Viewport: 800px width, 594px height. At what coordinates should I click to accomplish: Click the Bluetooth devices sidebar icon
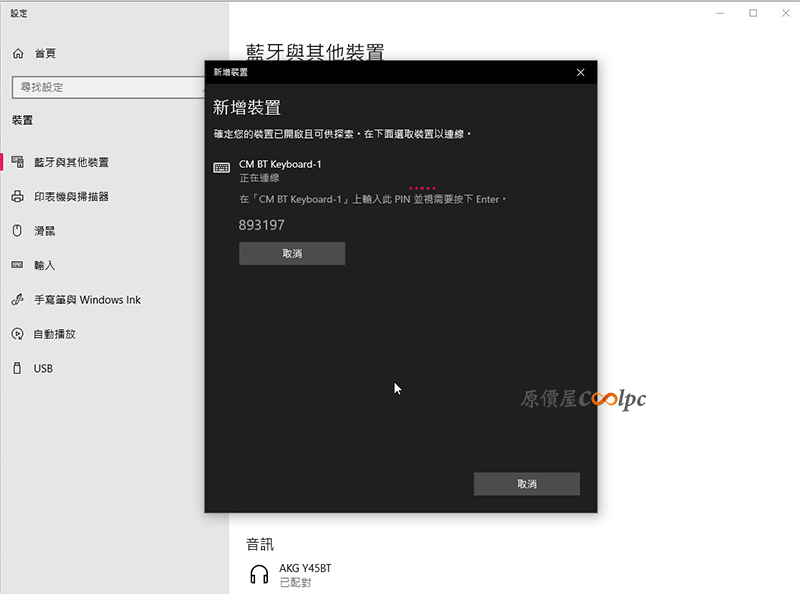(17, 162)
